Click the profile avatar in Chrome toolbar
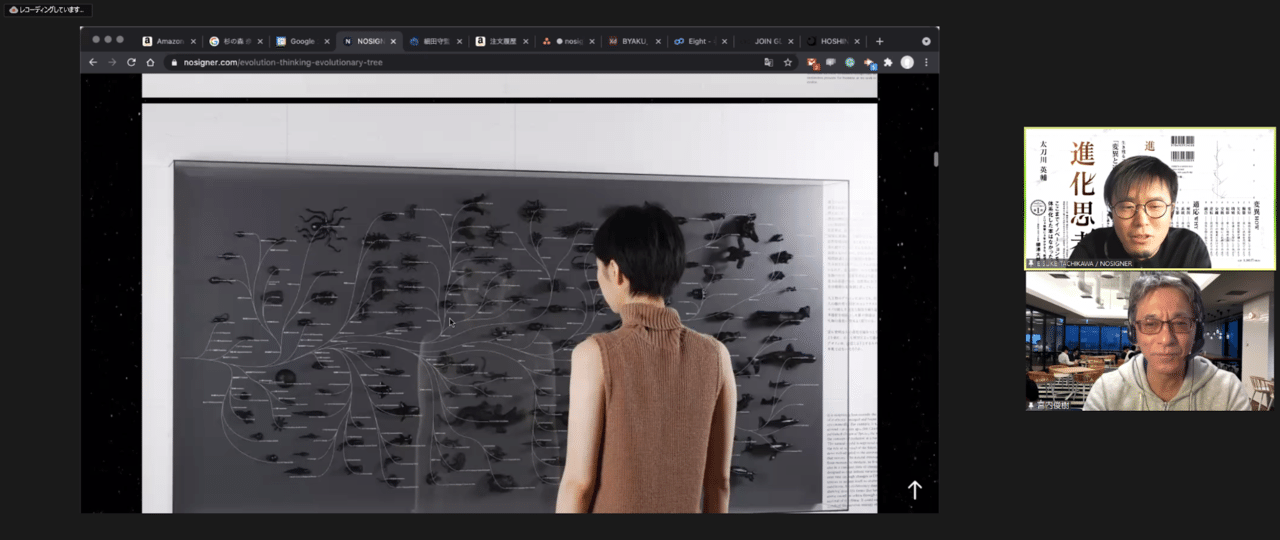This screenshot has height=540, width=1280. [907, 62]
